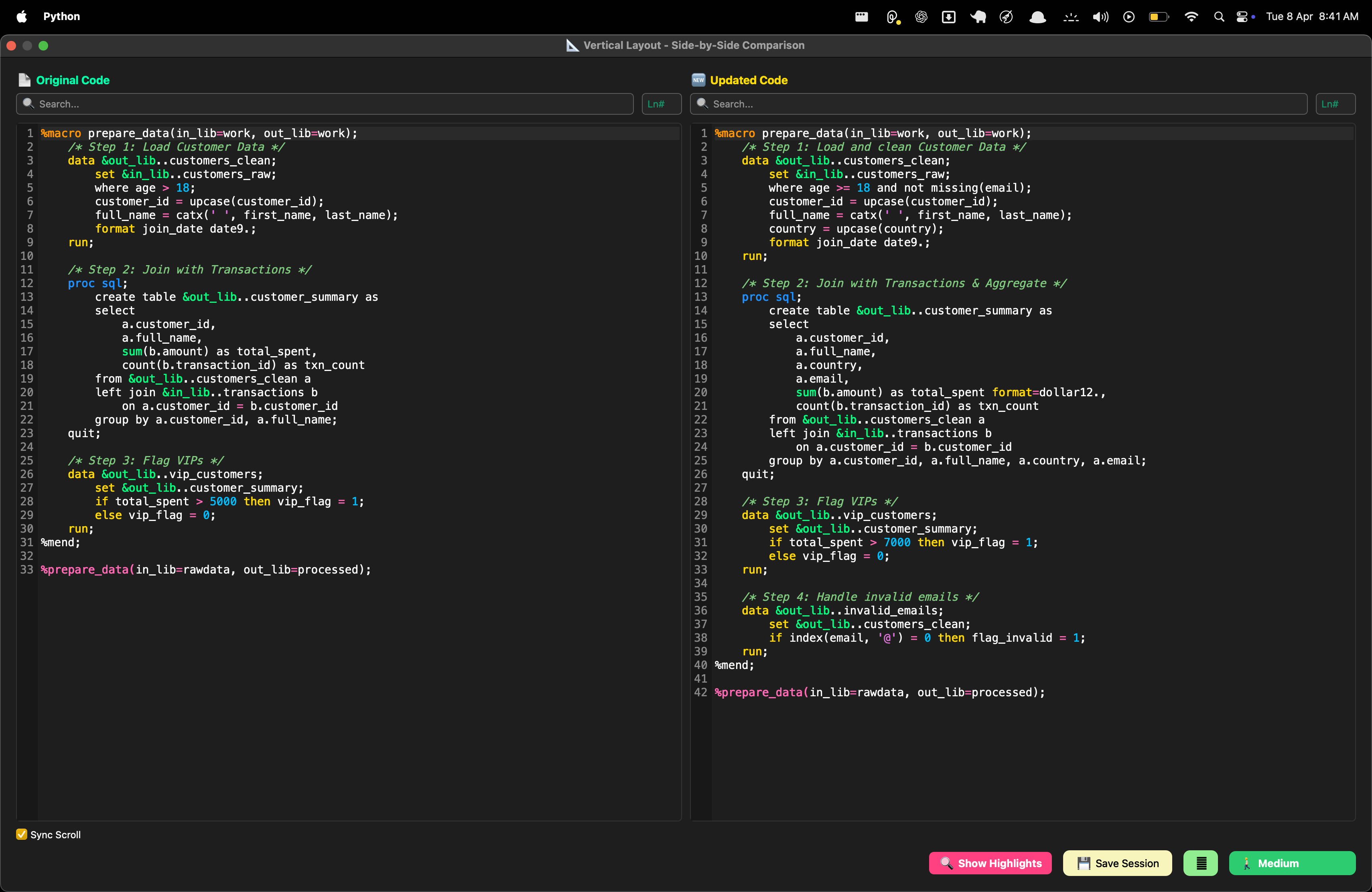
Task: Open the Python application menu
Action: click(x=61, y=16)
